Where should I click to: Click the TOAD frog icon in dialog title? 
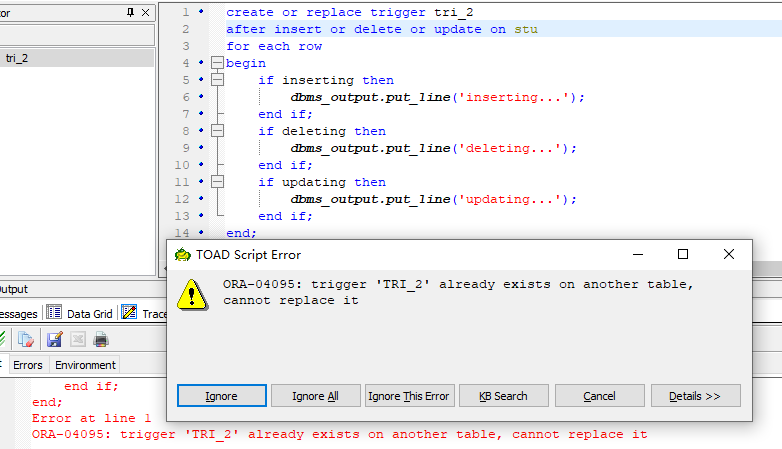point(183,255)
